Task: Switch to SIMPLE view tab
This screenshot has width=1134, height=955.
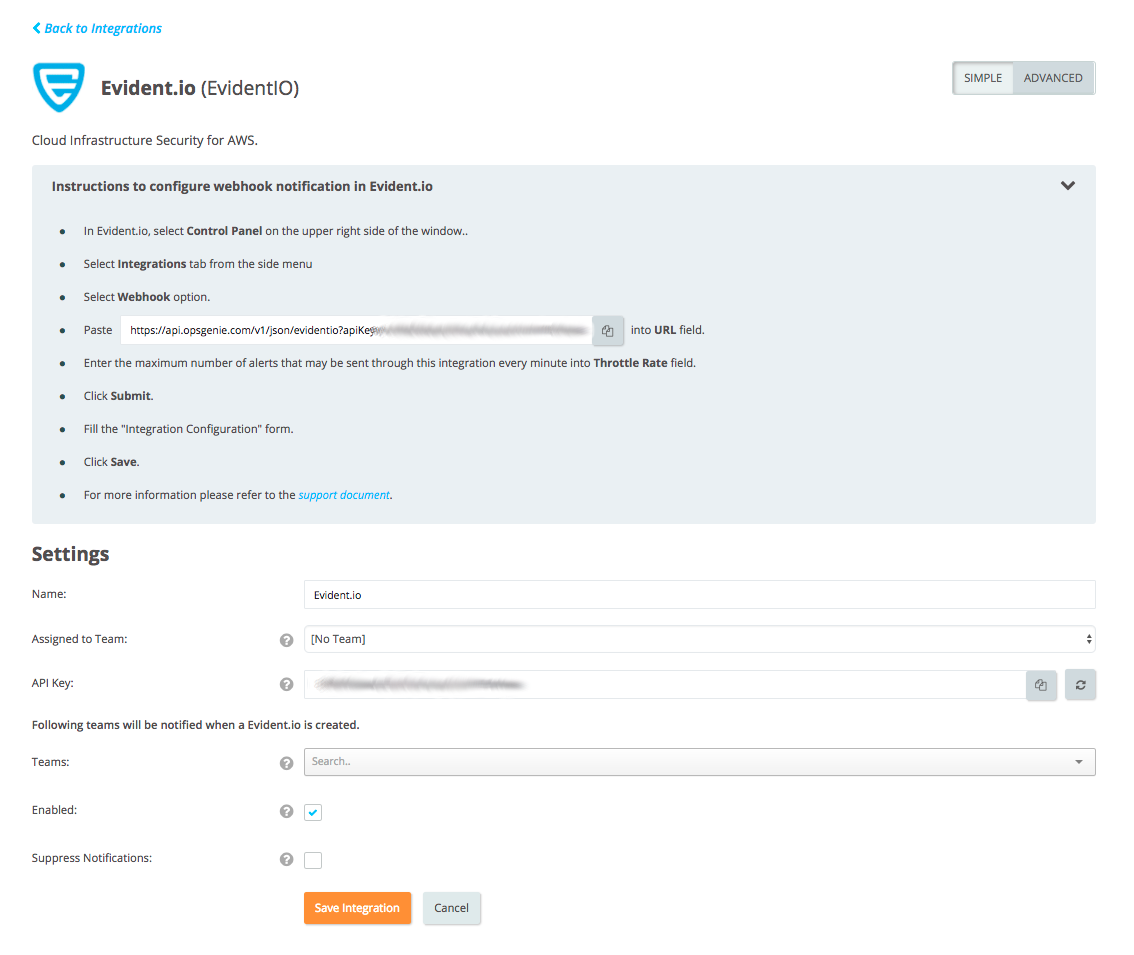Action: (983, 78)
